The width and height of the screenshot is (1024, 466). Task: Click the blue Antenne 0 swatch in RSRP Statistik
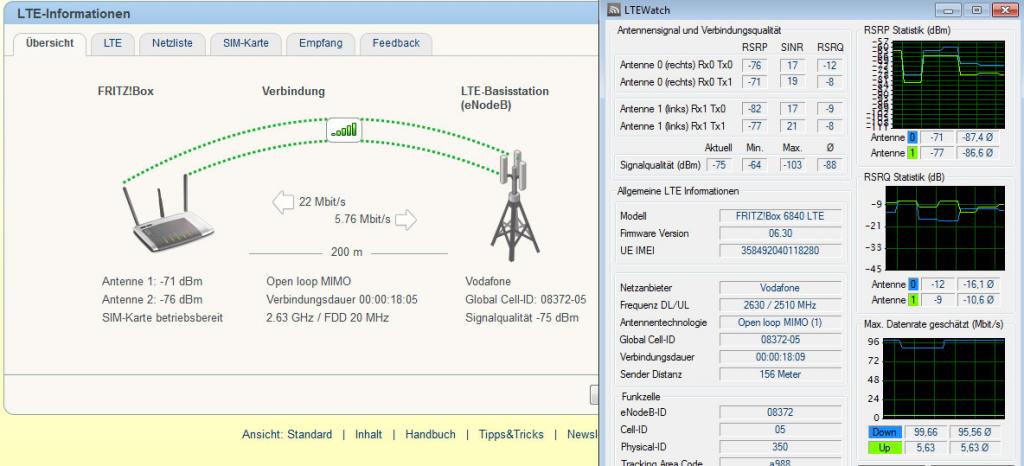912,138
